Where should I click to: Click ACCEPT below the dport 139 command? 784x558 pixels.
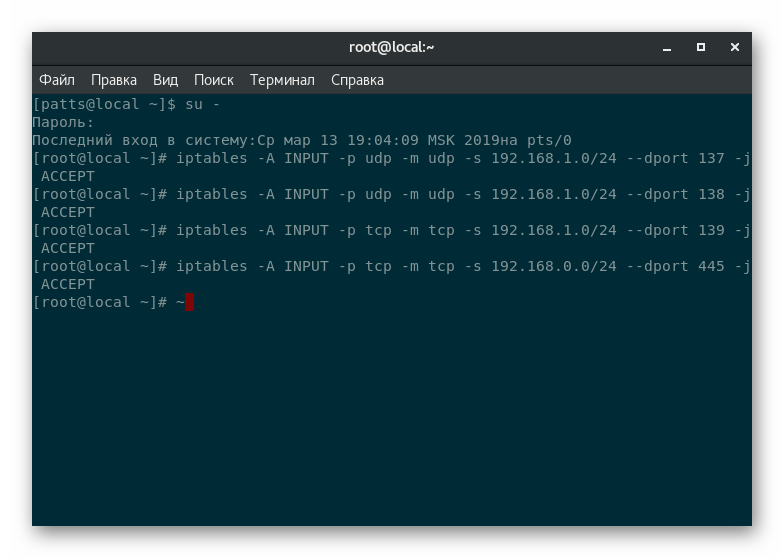68,248
